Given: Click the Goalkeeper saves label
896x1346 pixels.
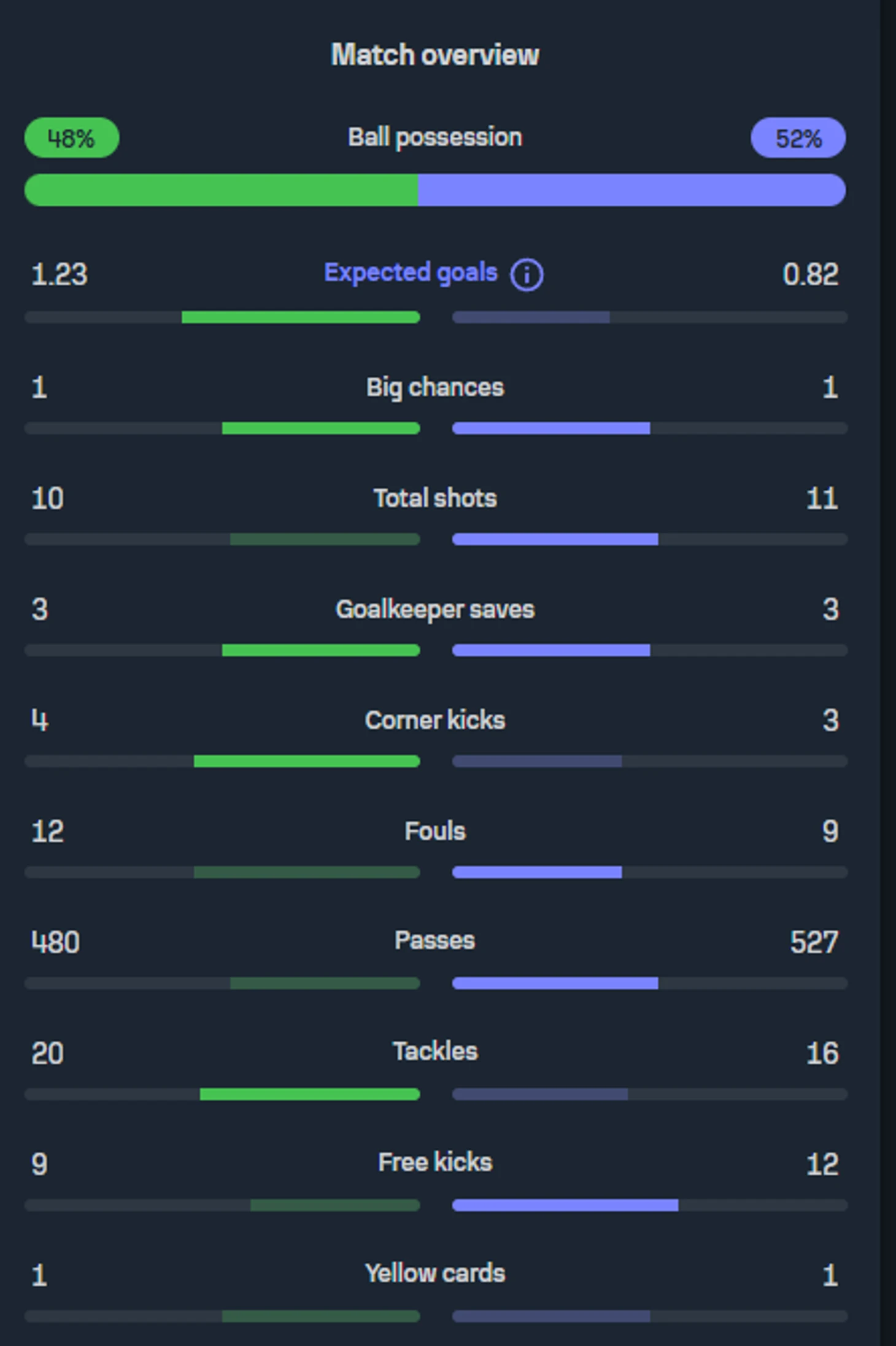Looking at the screenshot, I should 435,609.
